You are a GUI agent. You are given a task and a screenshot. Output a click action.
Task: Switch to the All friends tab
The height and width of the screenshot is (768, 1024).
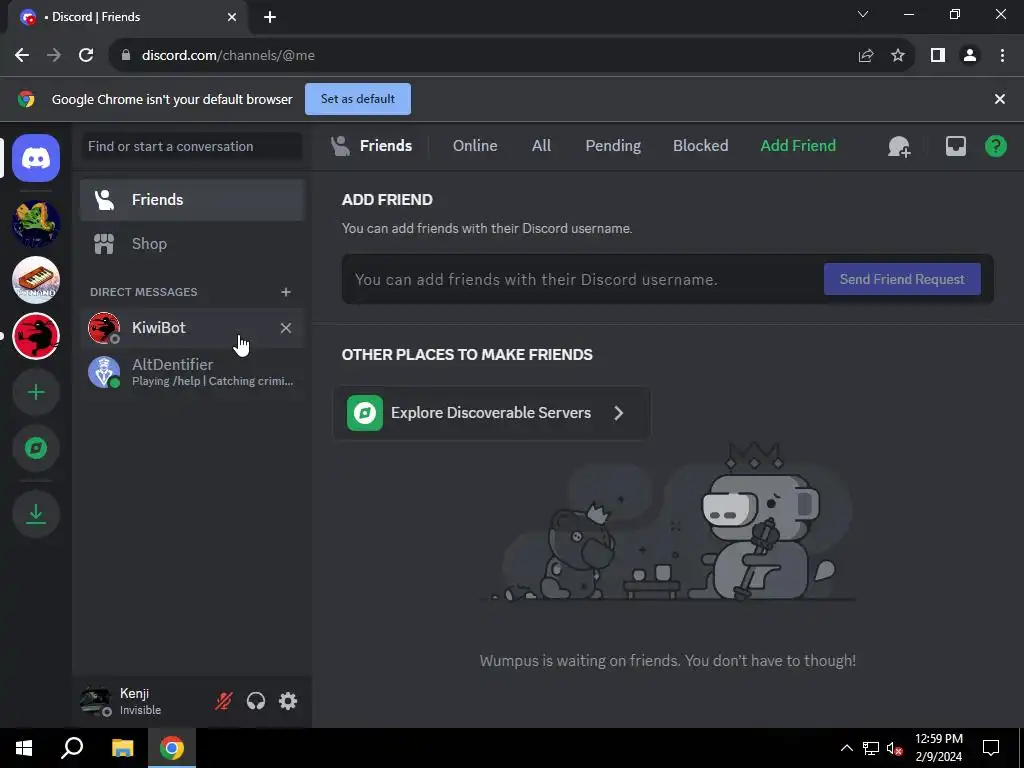pyautogui.click(x=541, y=146)
